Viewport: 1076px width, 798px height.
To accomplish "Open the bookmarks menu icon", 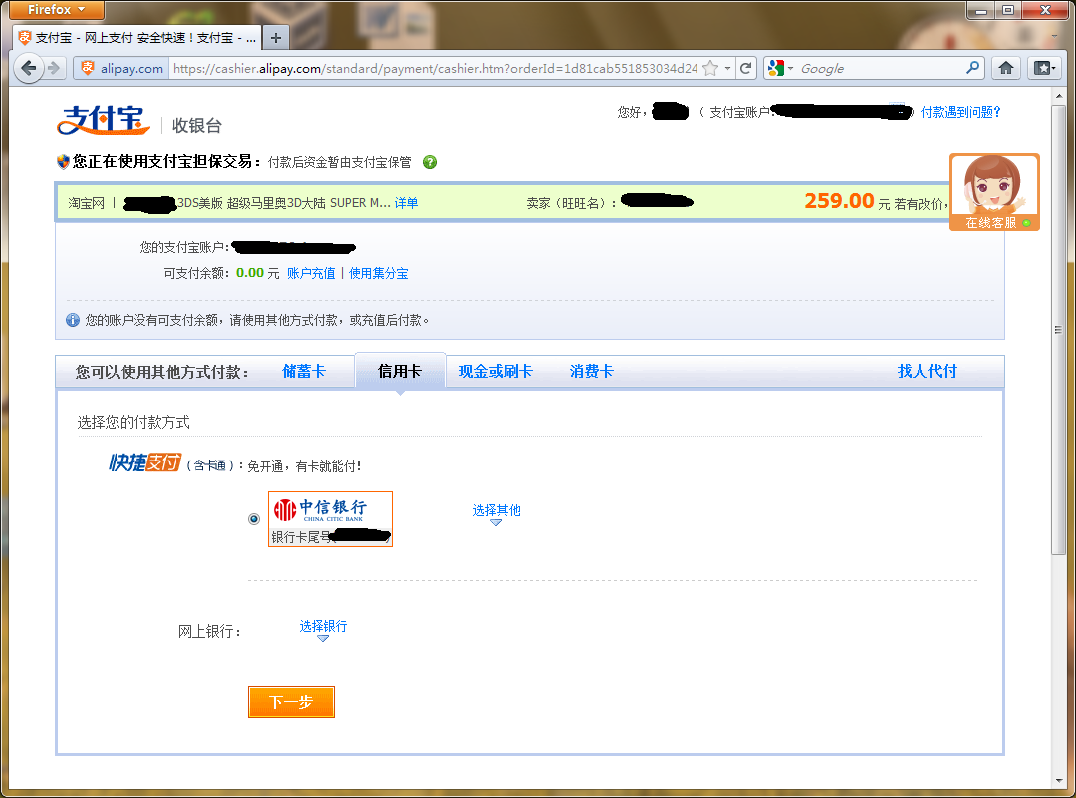I will 1044,68.
